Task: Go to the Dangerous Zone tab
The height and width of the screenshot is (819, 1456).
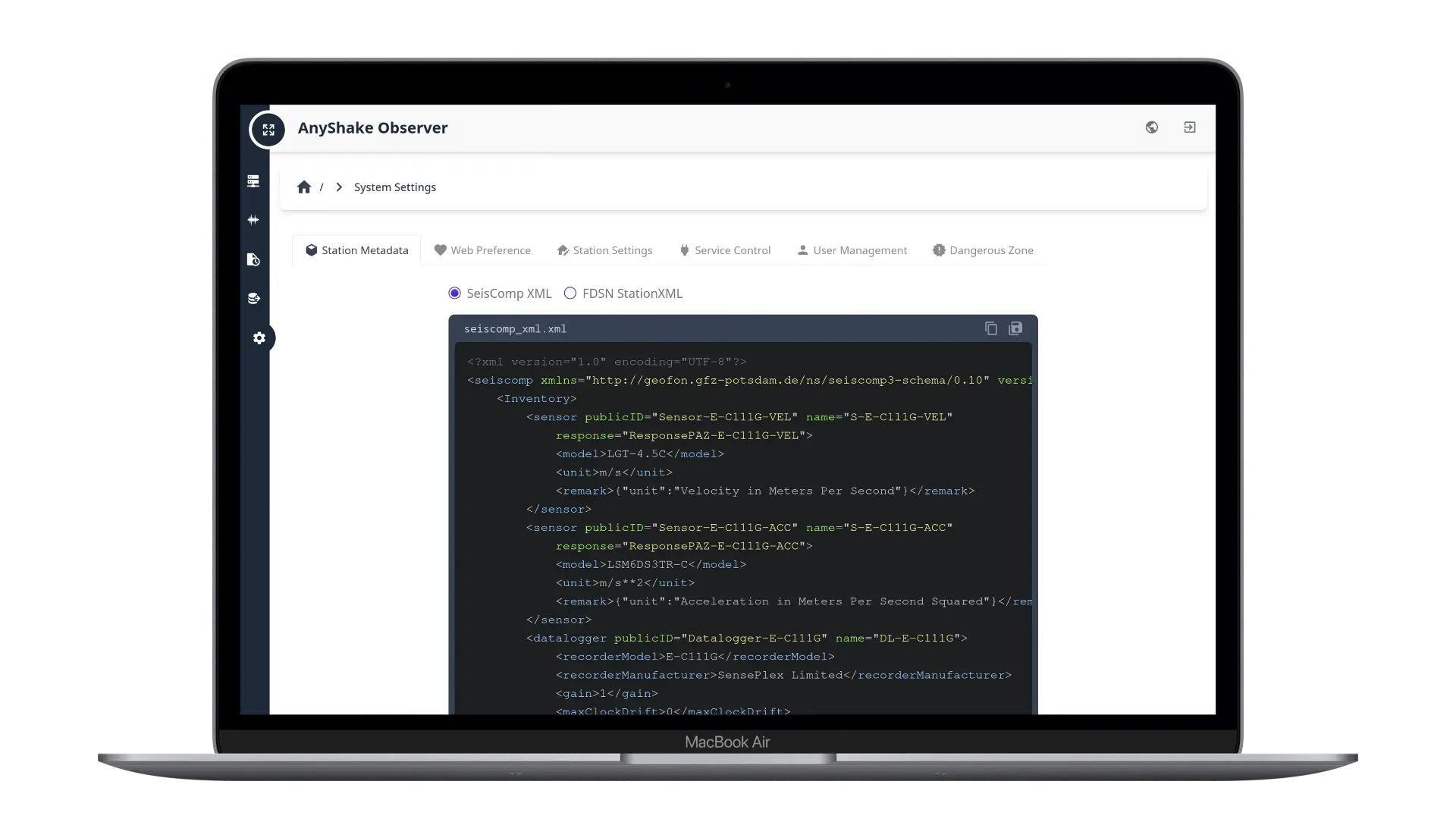Action: [983, 250]
